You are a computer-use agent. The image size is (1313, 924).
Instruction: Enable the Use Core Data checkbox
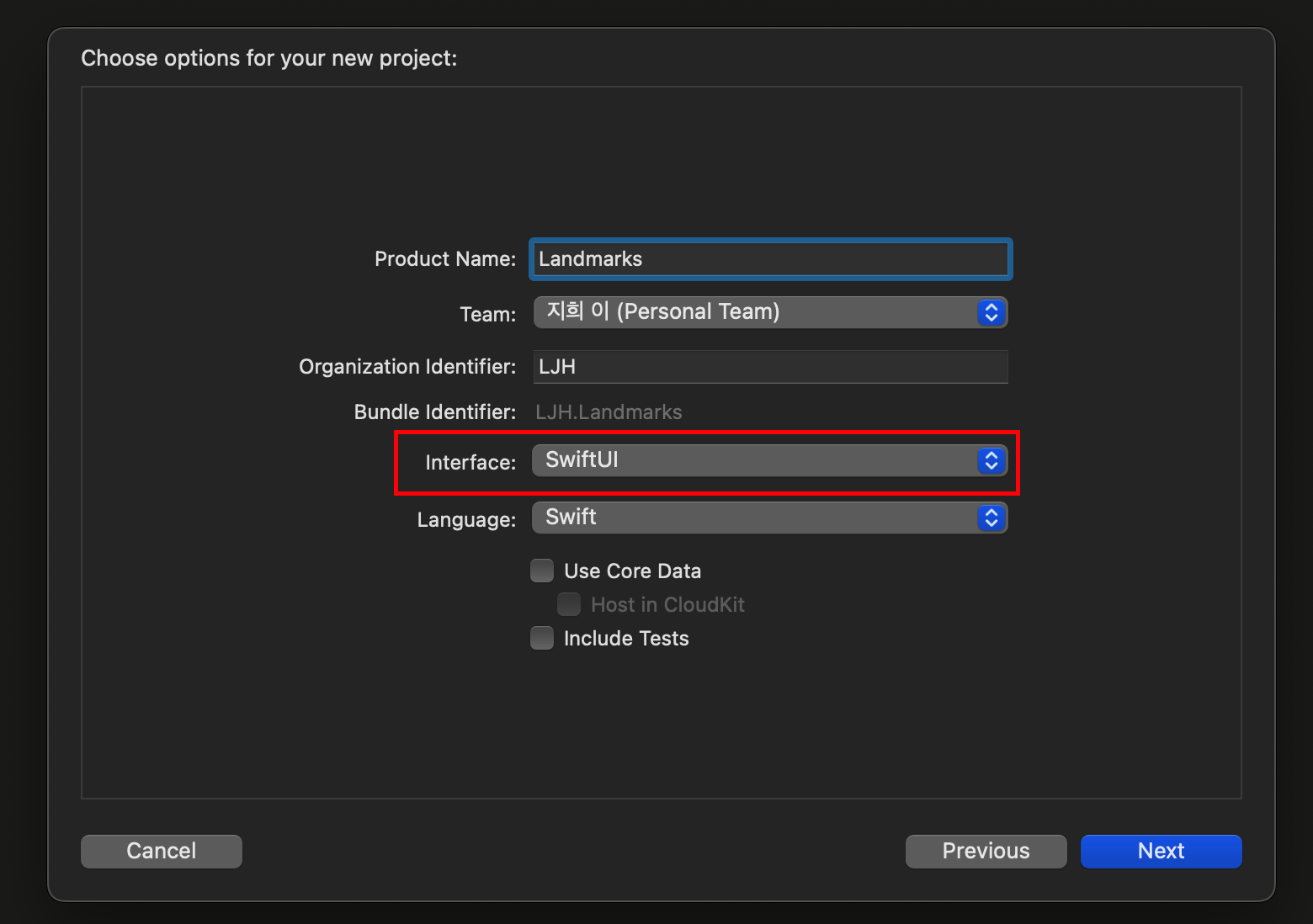[x=542, y=571]
